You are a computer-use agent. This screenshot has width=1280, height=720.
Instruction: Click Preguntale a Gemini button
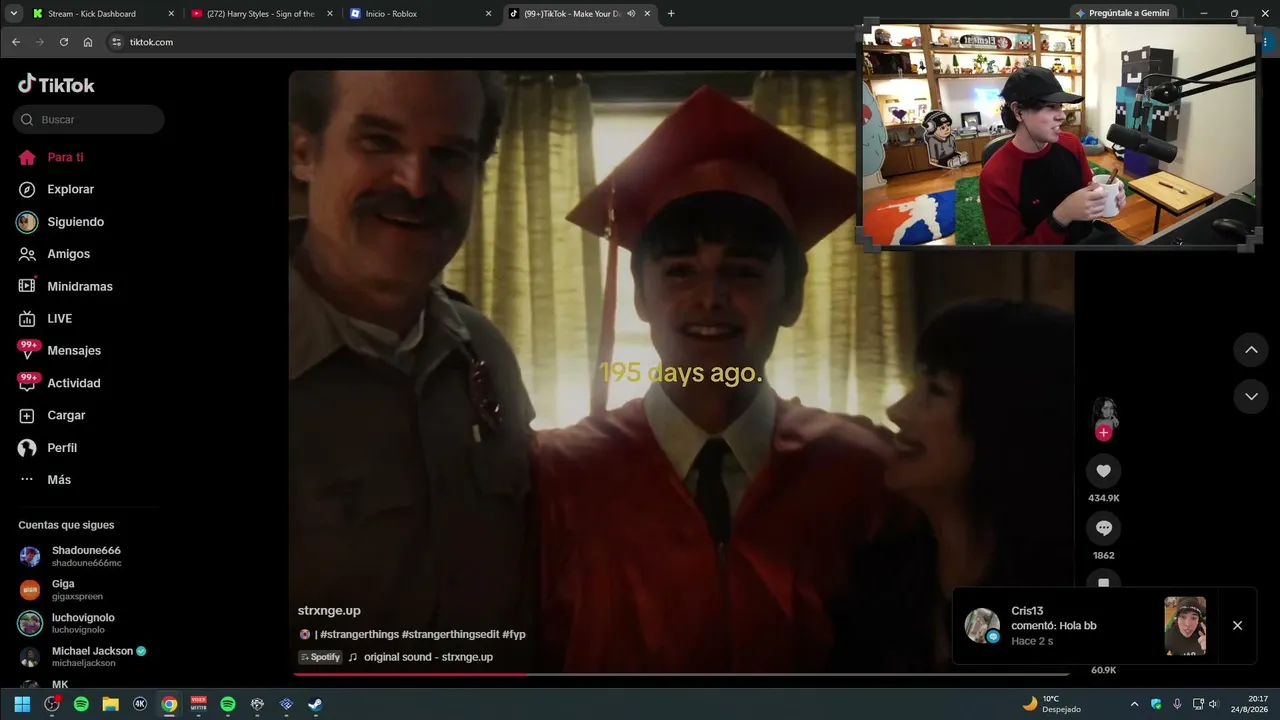(x=1122, y=14)
